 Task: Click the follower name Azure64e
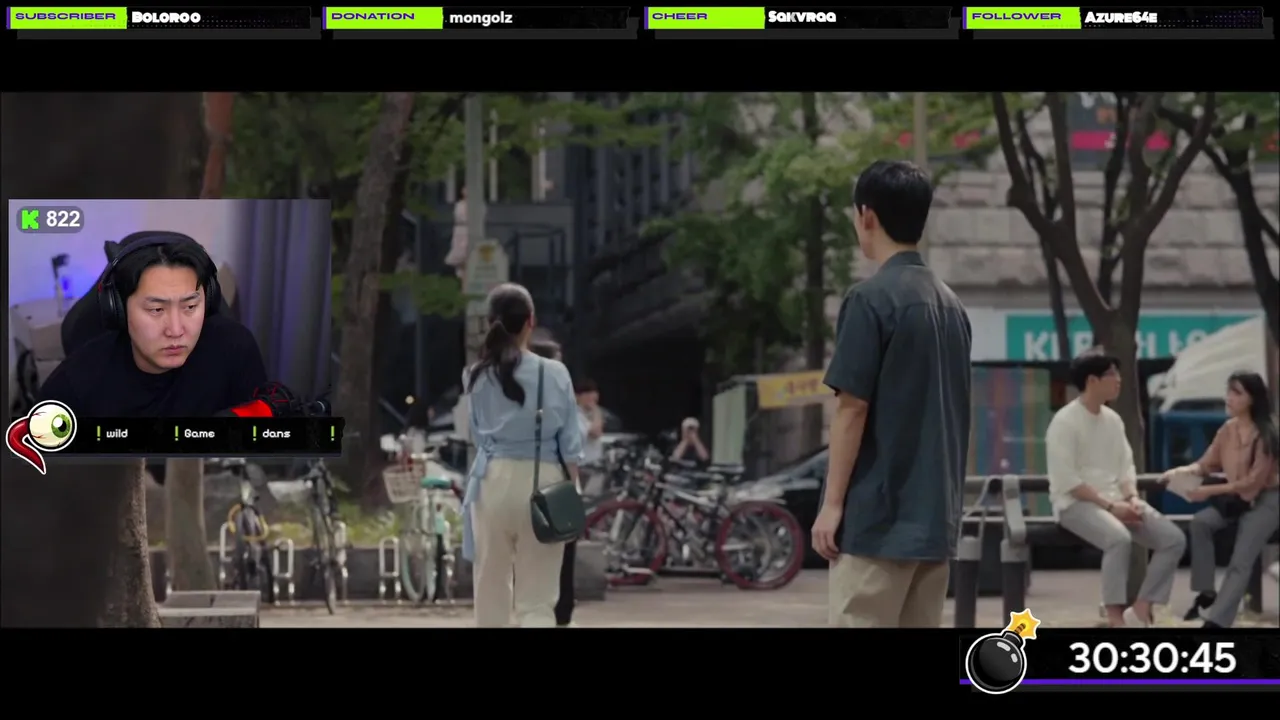coord(1121,17)
